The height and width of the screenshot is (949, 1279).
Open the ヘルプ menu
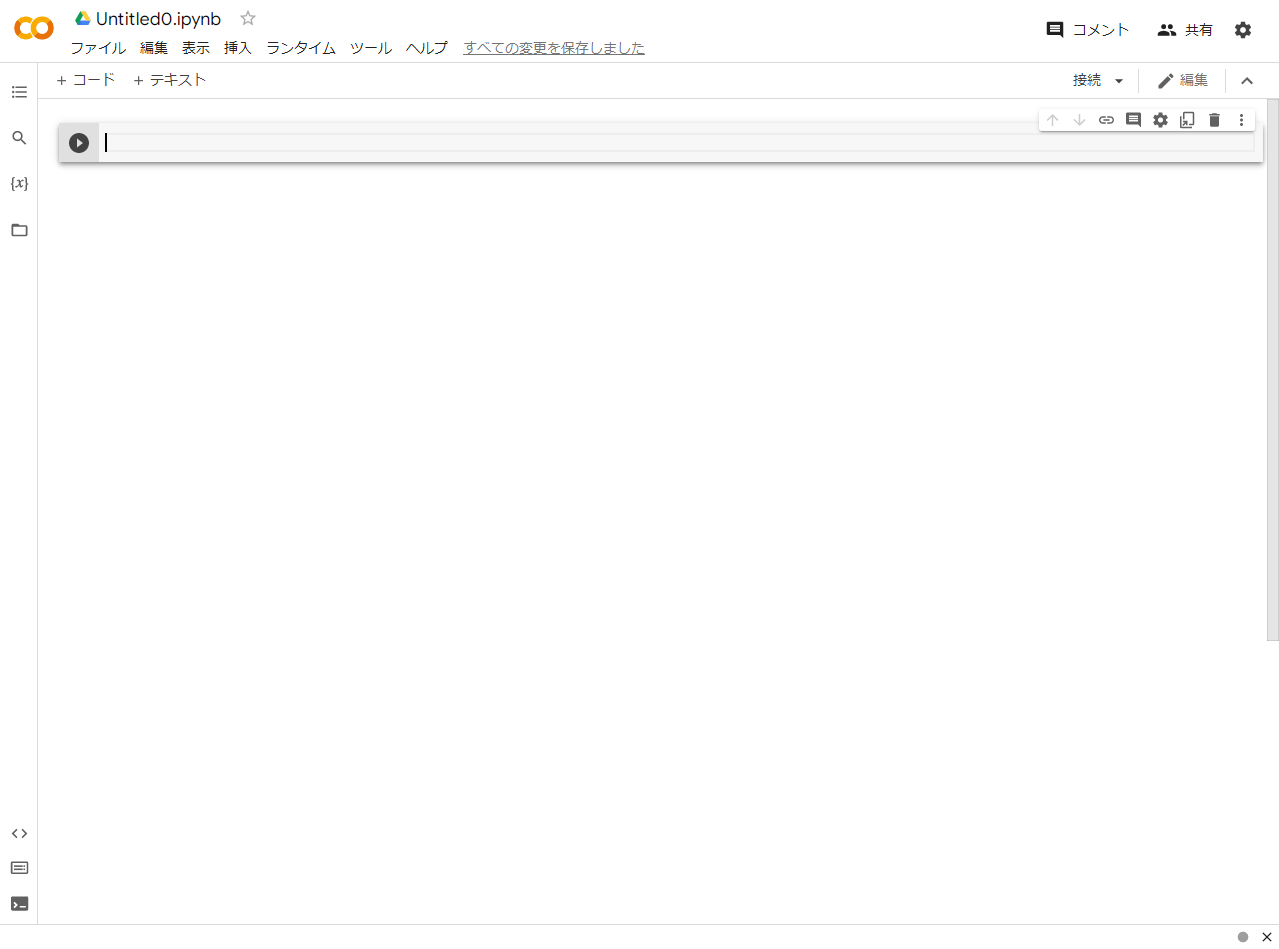coord(427,48)
